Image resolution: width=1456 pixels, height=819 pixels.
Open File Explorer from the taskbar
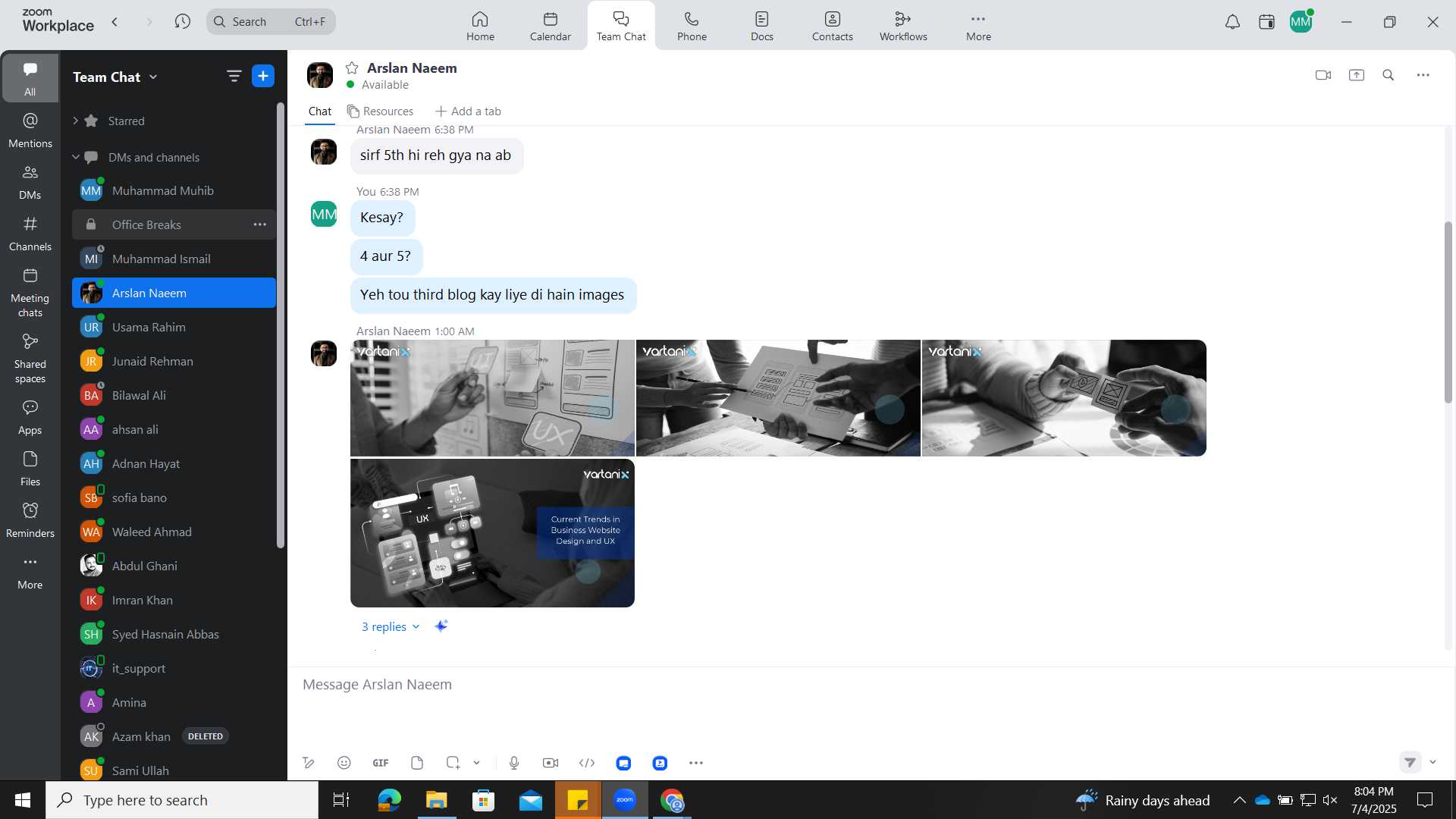(436, 800)
